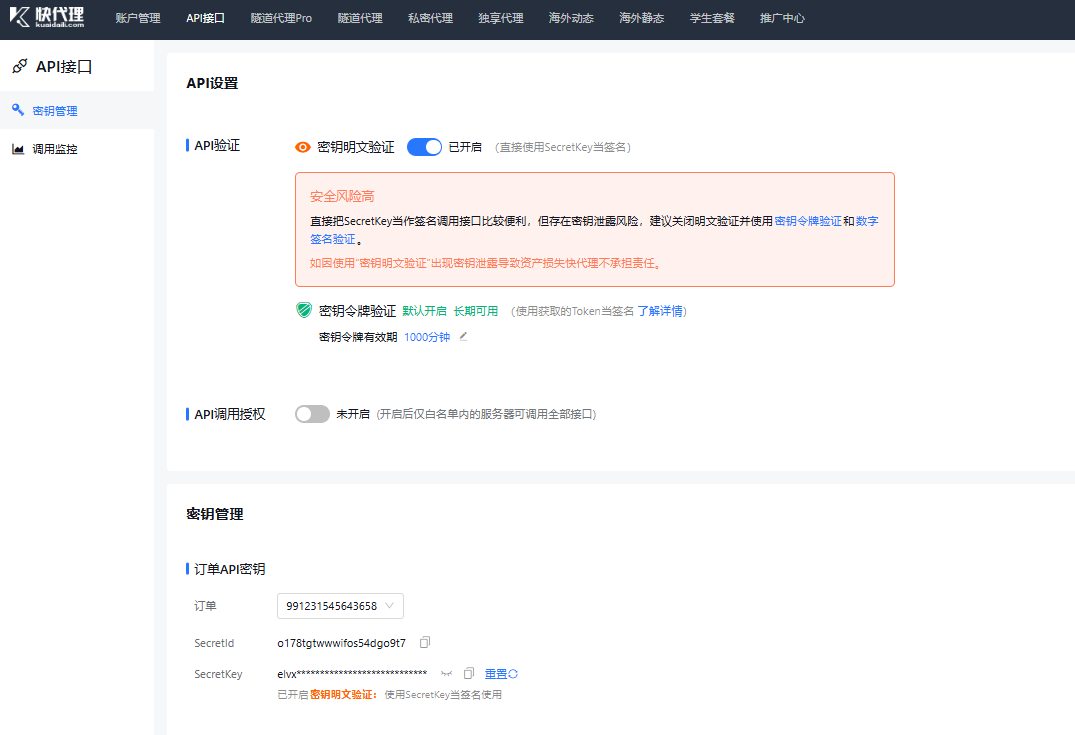Disable the 密钥明文验证 switch
Screen dimensions: 1075x735
tap(424, 147)
